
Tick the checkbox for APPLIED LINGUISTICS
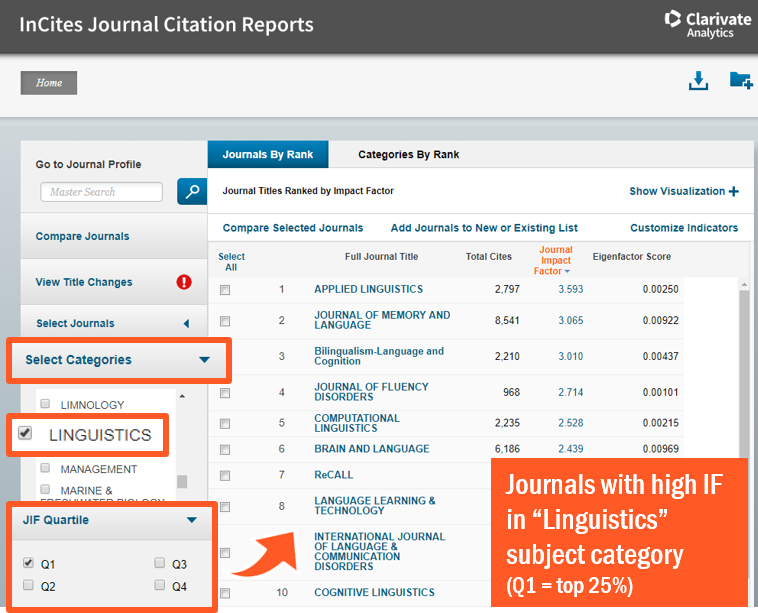[225, 290]
